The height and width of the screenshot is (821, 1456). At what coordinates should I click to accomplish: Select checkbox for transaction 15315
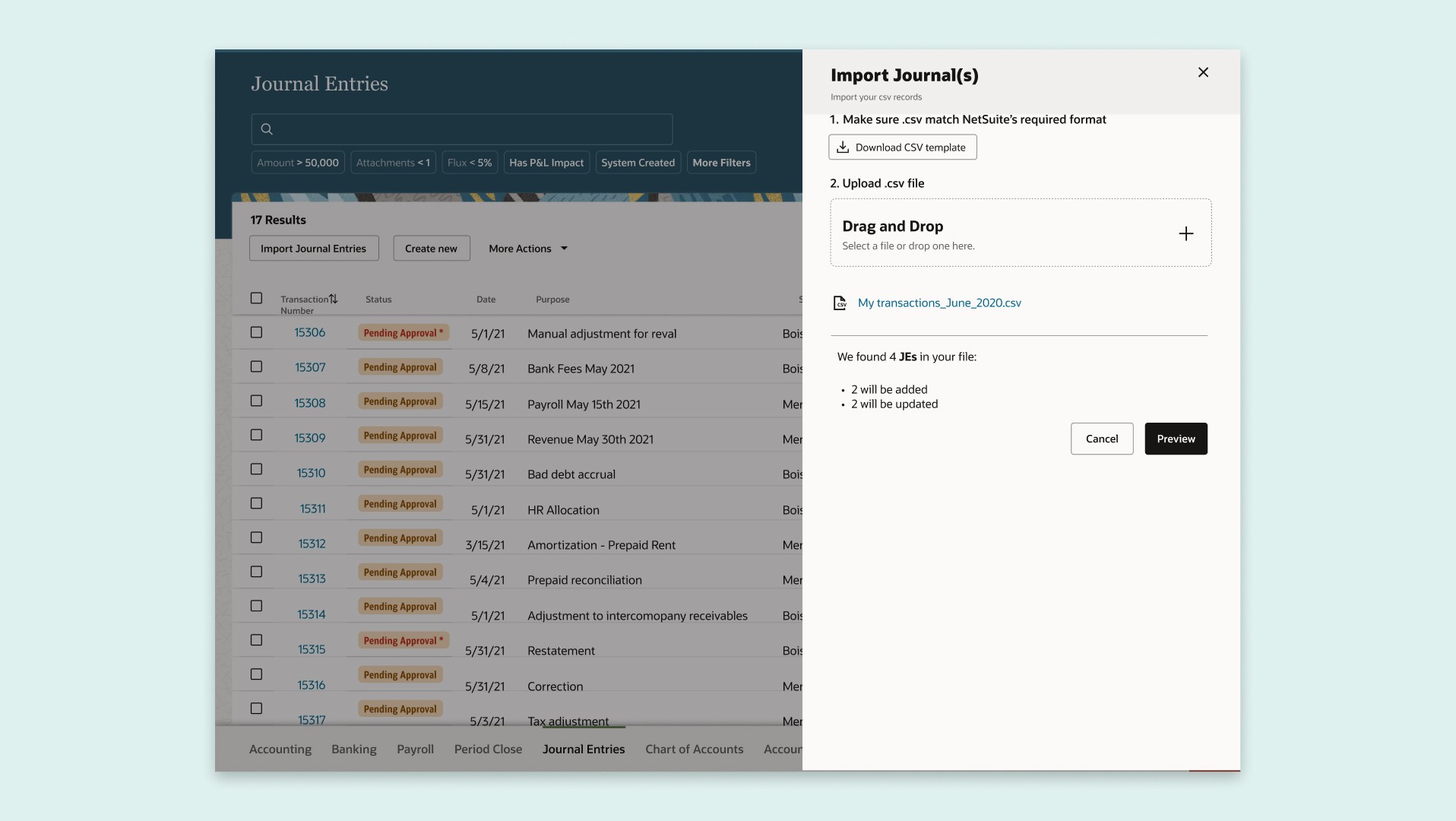coord(256,640)
